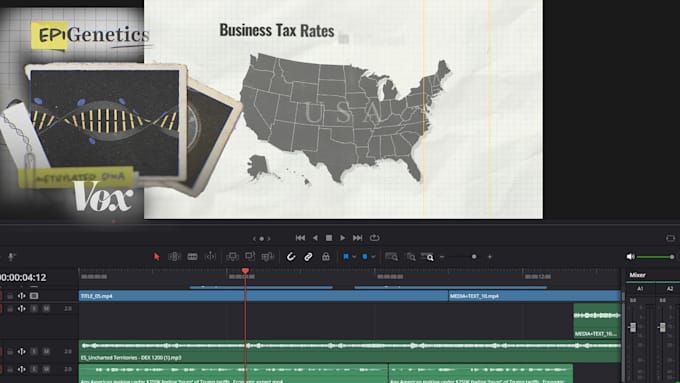Screen dimensions: 680x383
Task: Toggle auto select on TITLE_05.mp4 track
Action: click(21, 296)
